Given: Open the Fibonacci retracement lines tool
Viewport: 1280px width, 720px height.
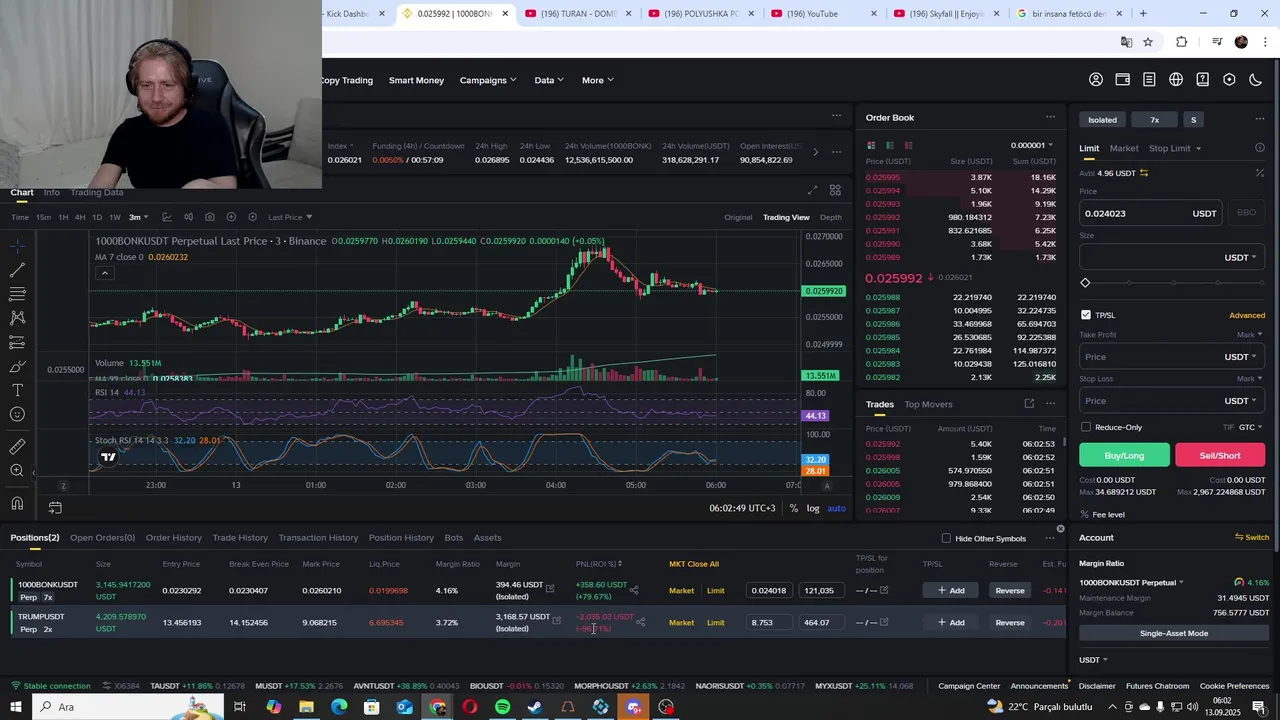Looking at the screenshot, I should coord(17,294).
